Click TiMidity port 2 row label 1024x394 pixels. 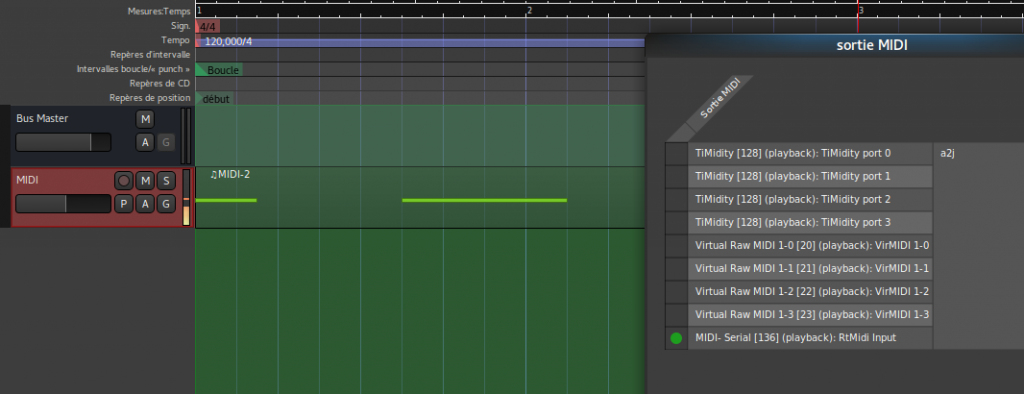tap(810, 199)
